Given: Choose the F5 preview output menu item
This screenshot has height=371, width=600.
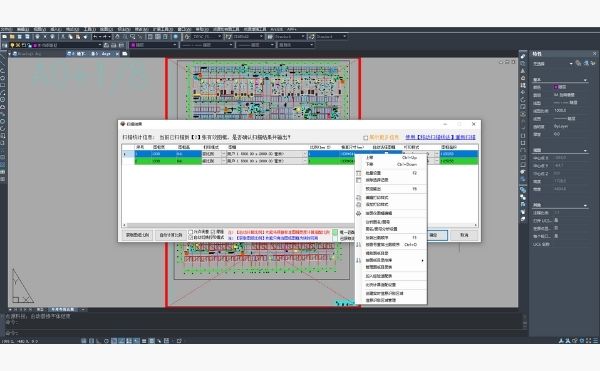Looking at the screenshot, I should [x=391, y=189].
